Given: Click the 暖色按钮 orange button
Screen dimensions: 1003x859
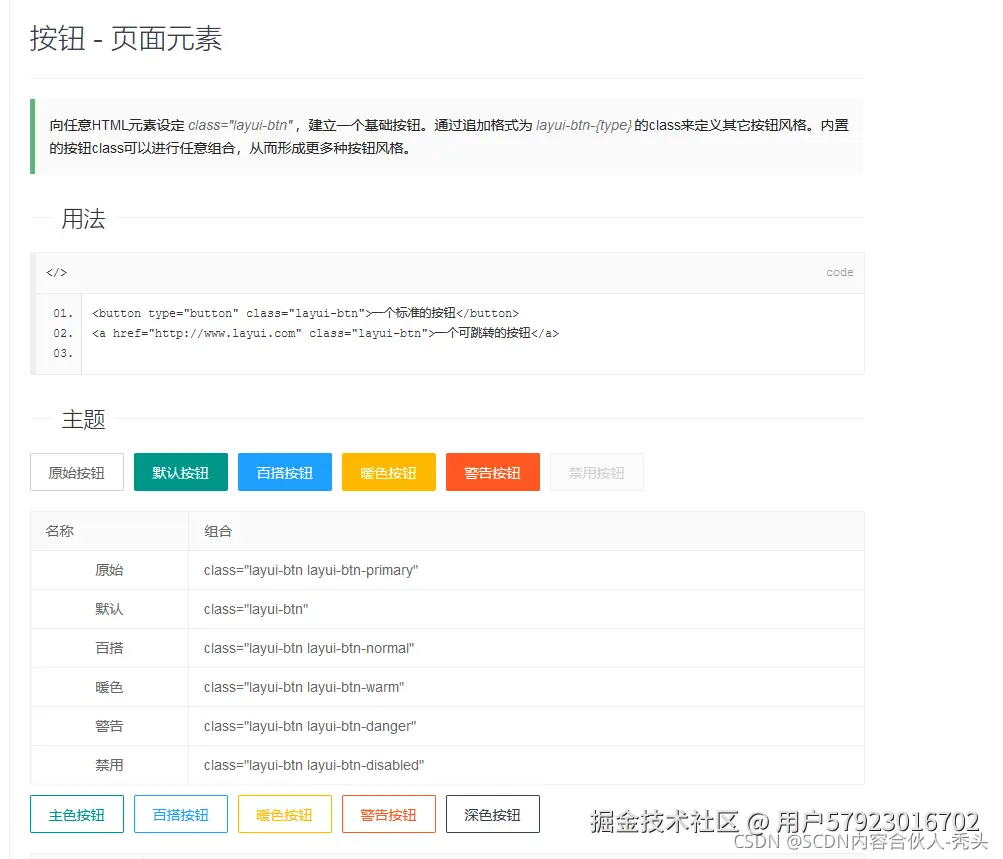Looking at the screenshot, I should pos(388,471).
